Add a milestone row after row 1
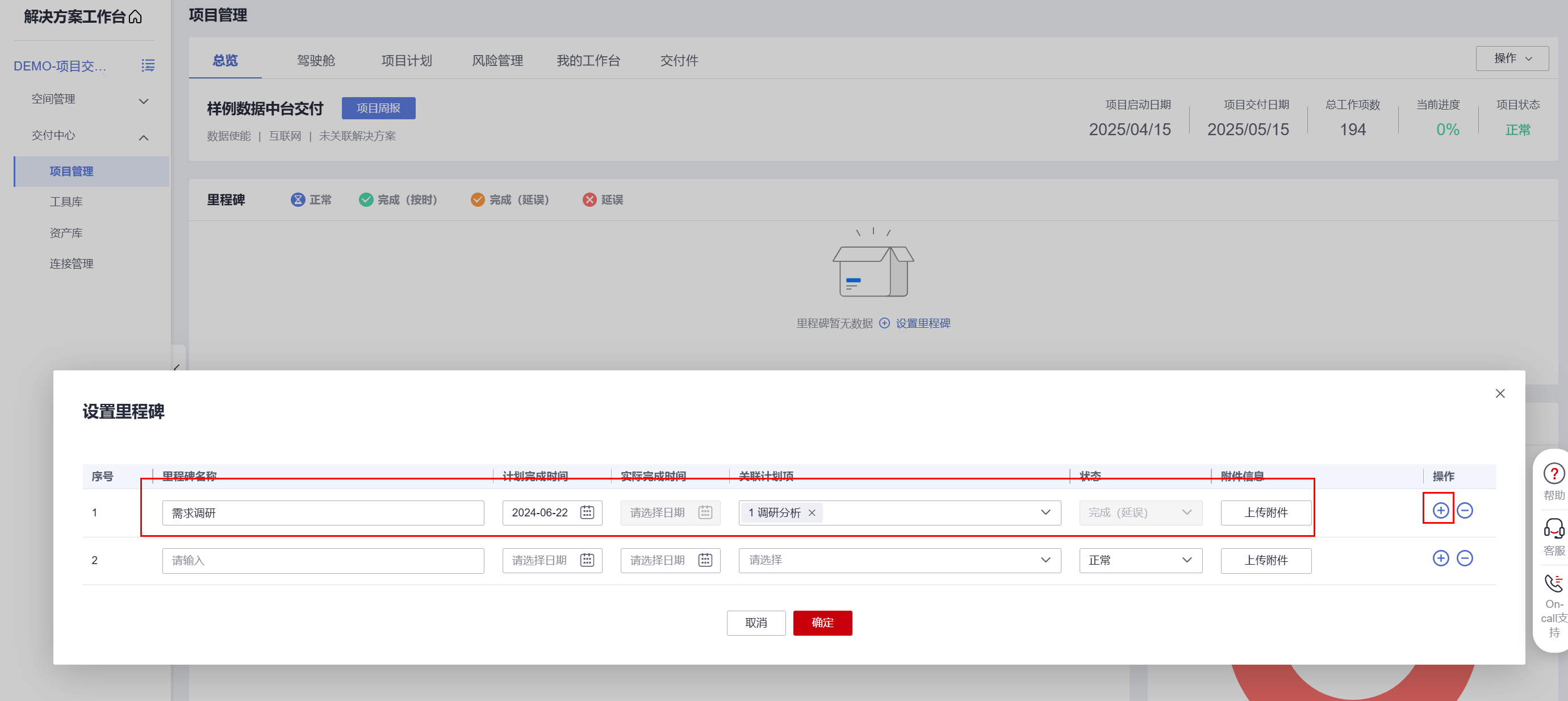The height and width of the screenshot is (701, 1568). 1440,510
